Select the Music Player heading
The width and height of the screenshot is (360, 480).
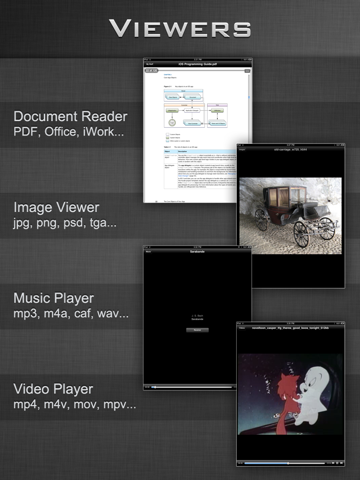54,298
